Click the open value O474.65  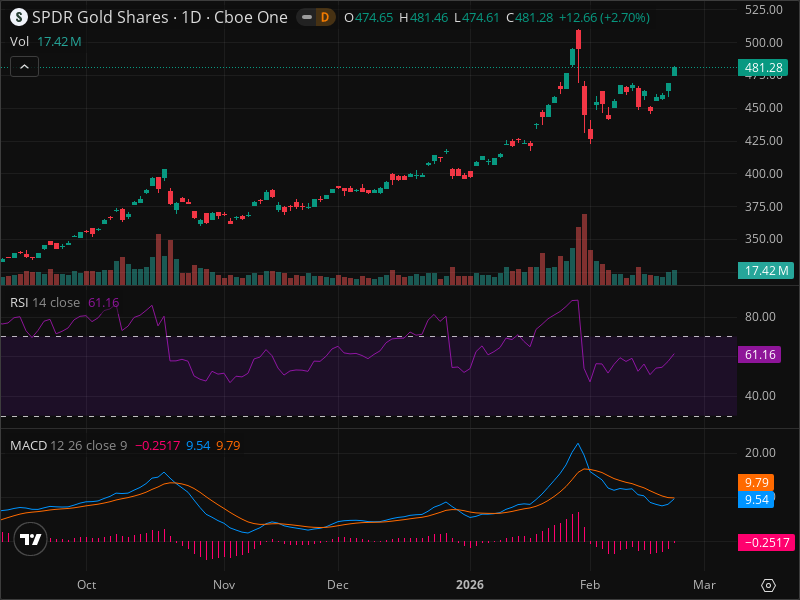point(369,18)
